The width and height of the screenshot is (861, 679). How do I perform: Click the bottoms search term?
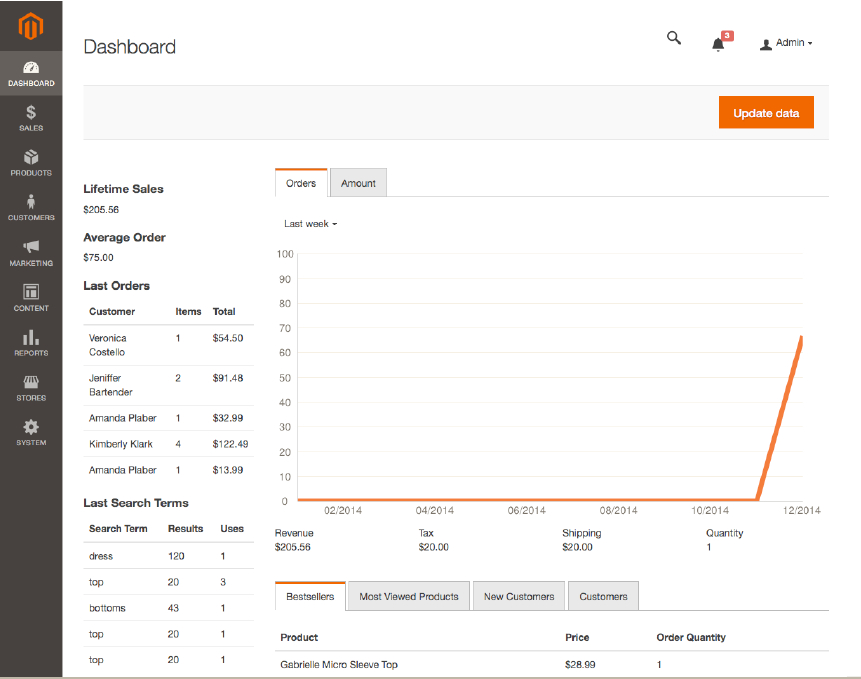pyautogui.click(x=107, y=608)
